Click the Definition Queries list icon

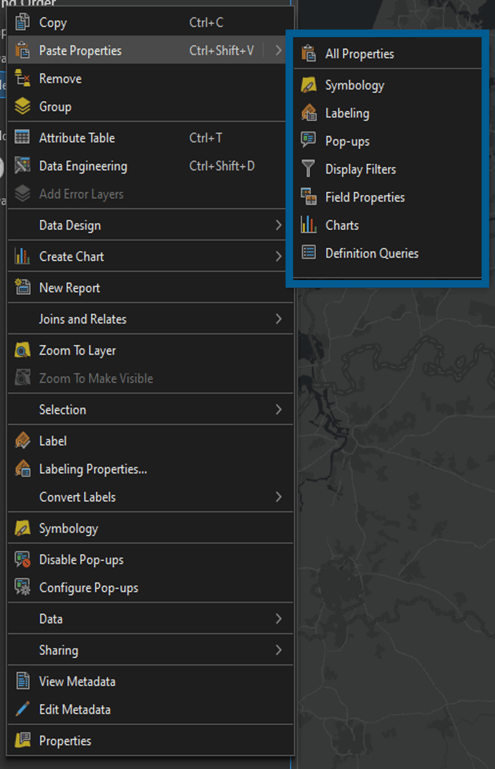tap(309, 253)
